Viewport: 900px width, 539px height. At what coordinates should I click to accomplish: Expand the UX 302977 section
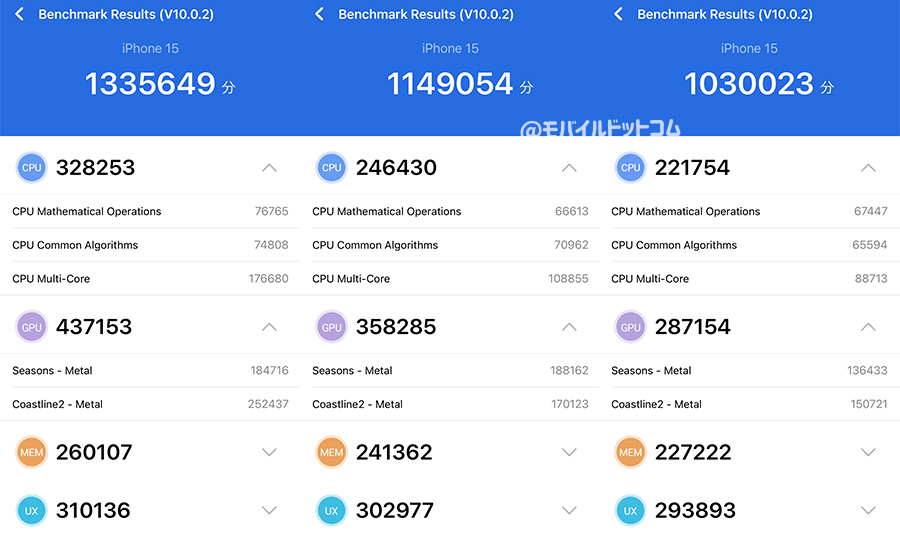[569, 510]
